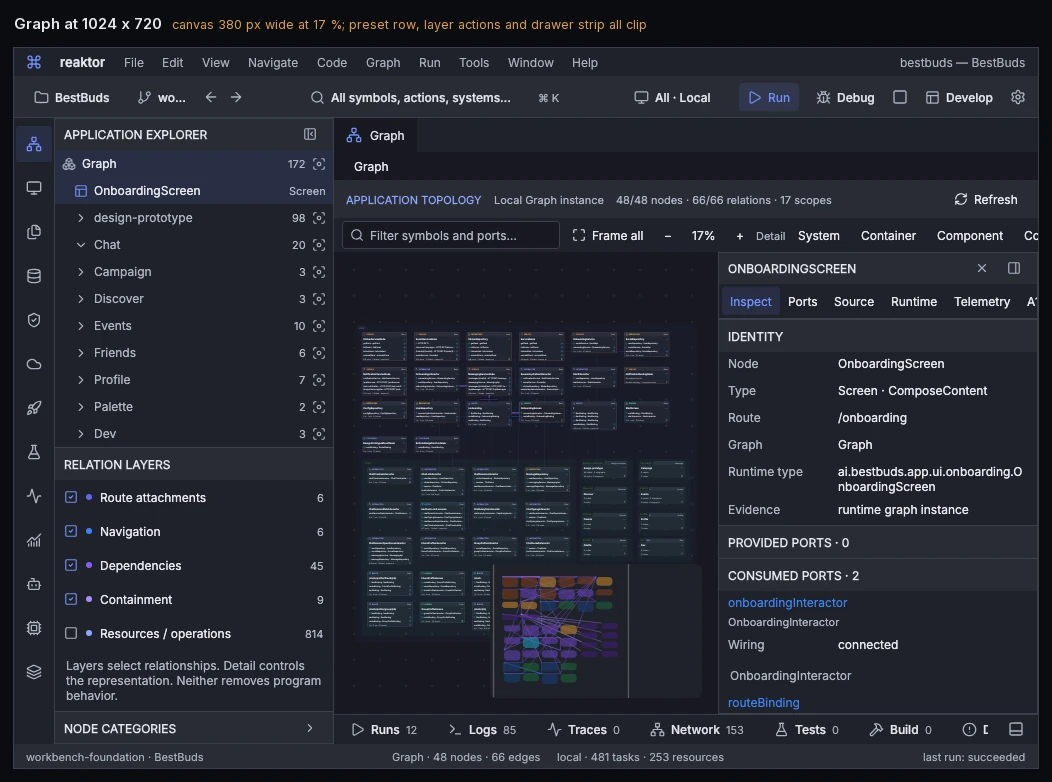Screen dimensions: 1052x782
Task: Switch to the Telemetry tab
Action: (982, 302)
